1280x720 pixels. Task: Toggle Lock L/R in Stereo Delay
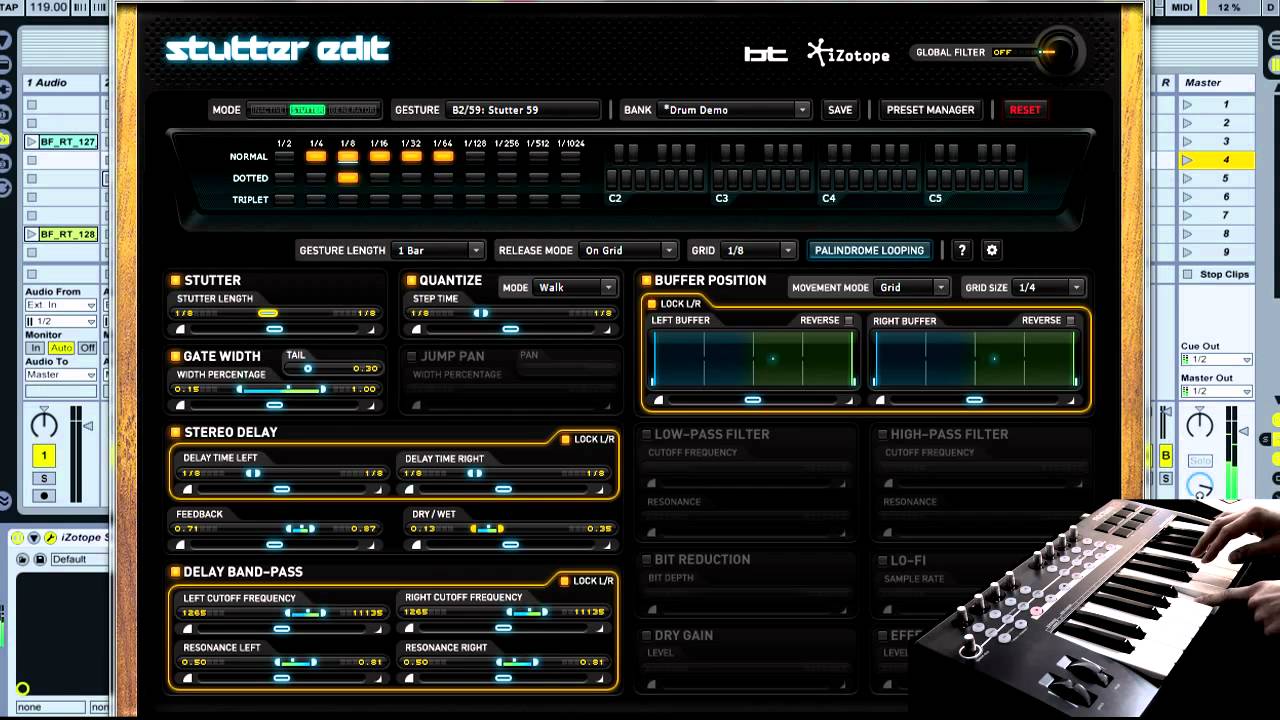tap(565, 439)
